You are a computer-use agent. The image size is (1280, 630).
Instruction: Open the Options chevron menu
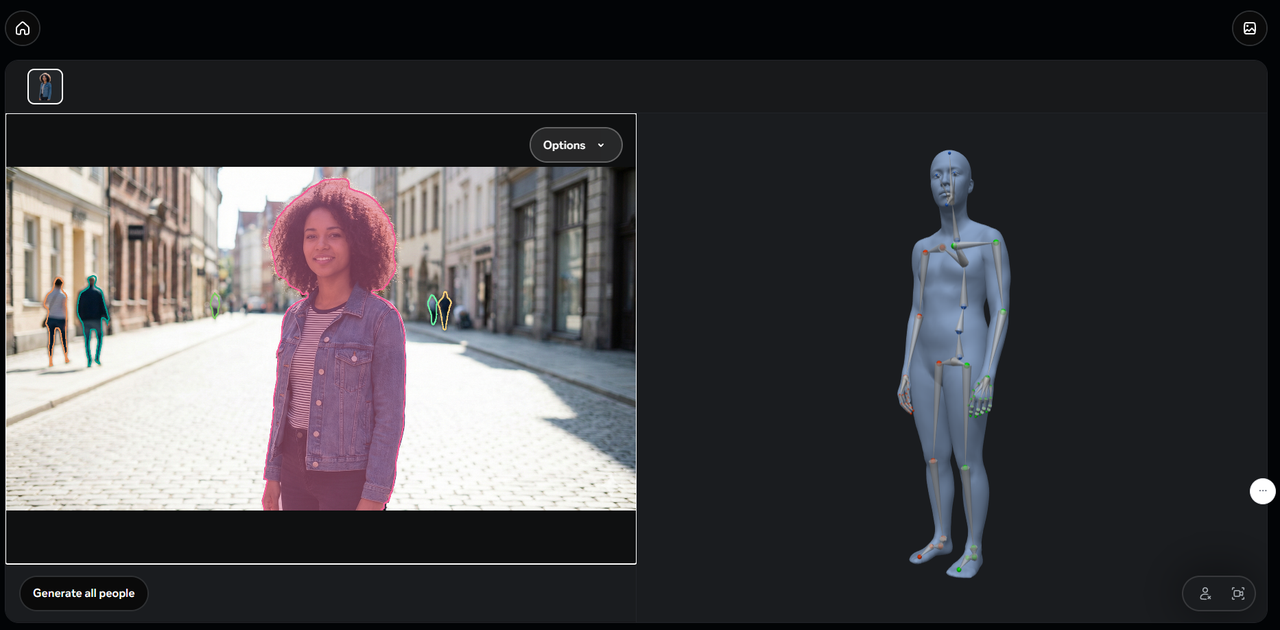tap(603, 144)
